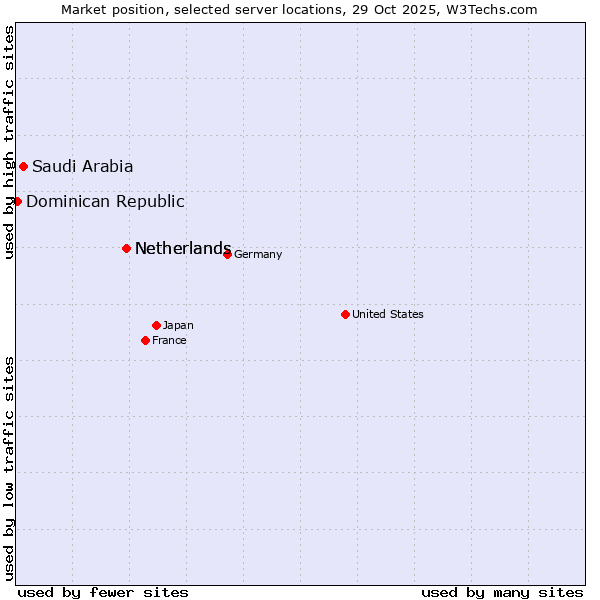Click the 'Saudi Arabia' text label
The width and height of the screenshot is (600, 600).
click(82, 167)
